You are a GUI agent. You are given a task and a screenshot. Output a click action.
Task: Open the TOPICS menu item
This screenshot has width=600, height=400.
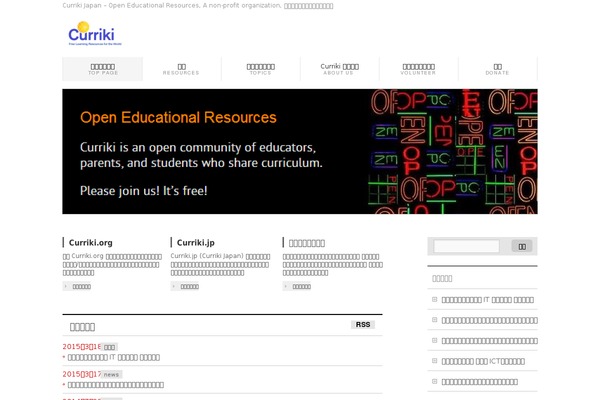tap(261, 69)
